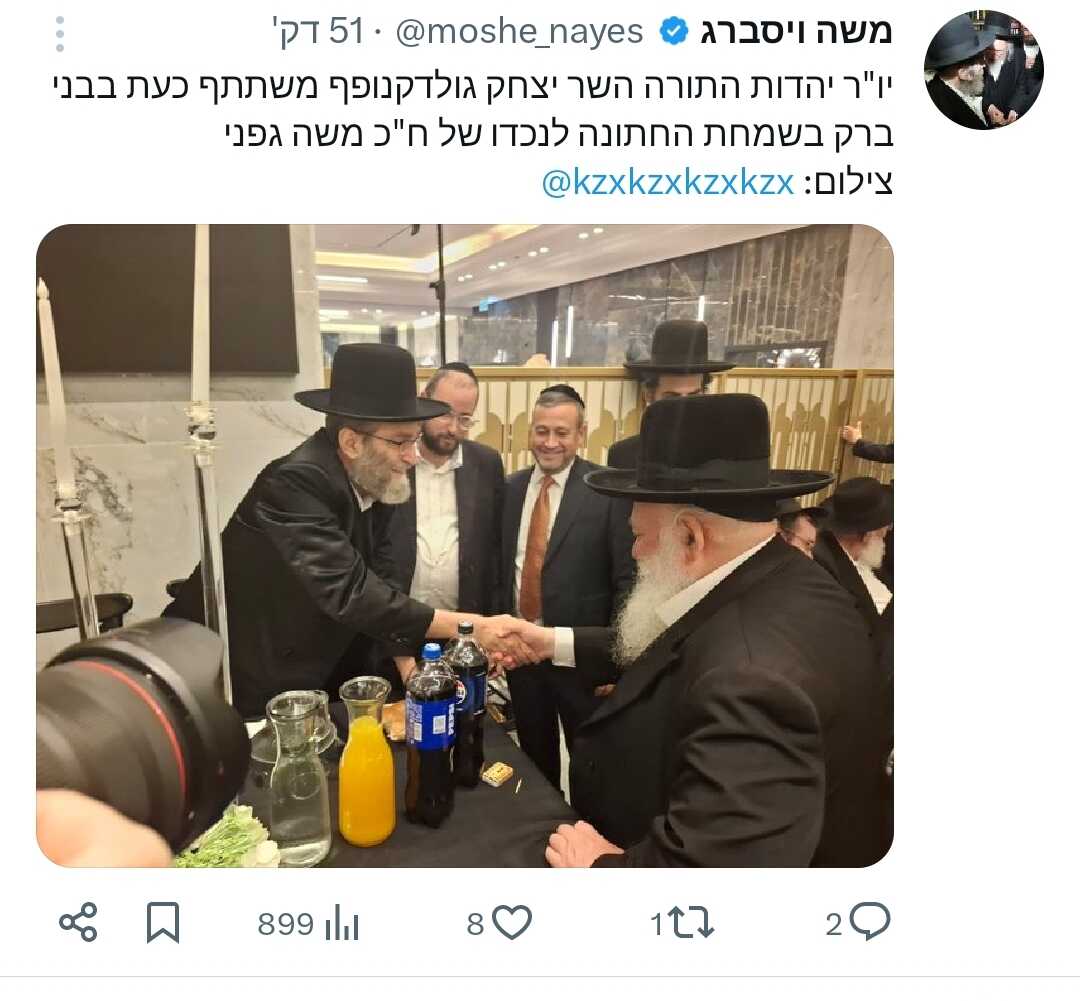
Task: Open the @moshe_nayes handle link
Action: 519,32
